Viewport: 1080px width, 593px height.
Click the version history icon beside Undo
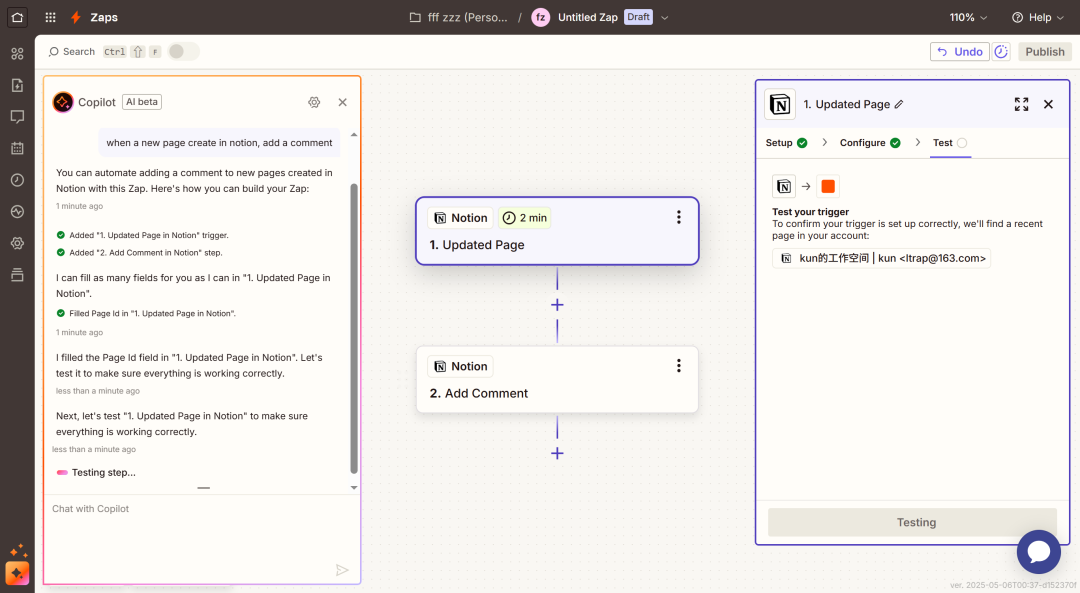click(1001, 52)
